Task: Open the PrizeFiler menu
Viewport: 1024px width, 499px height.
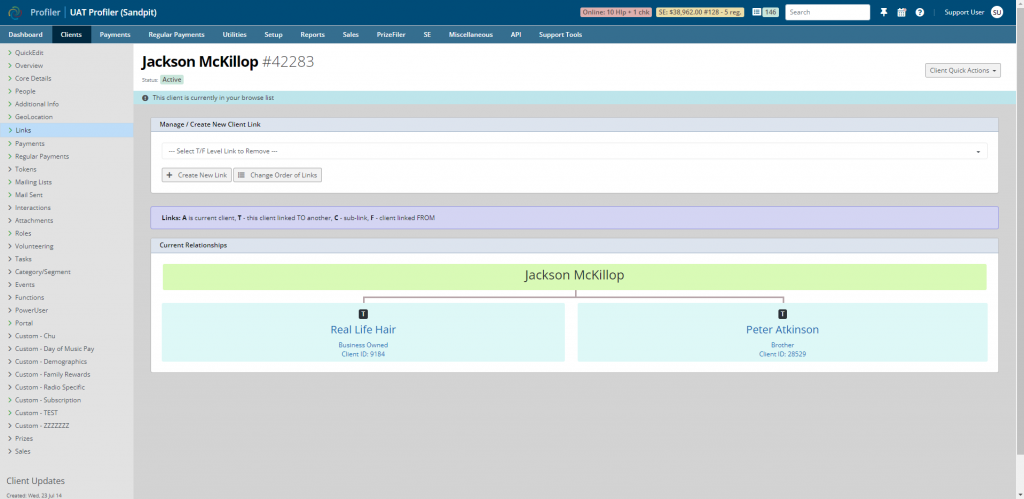Action: pos(391,35)
